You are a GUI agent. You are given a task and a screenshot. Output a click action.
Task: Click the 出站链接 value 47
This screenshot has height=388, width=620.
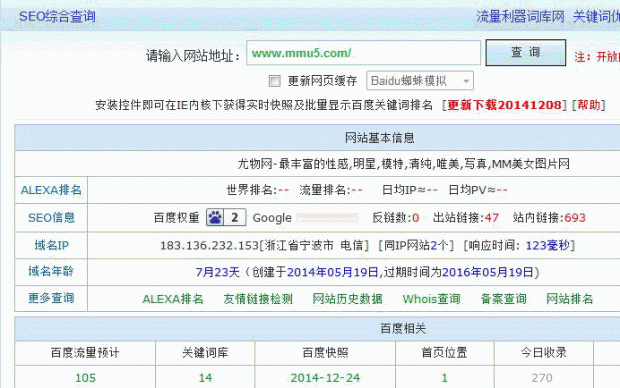[x=491, y=218]
